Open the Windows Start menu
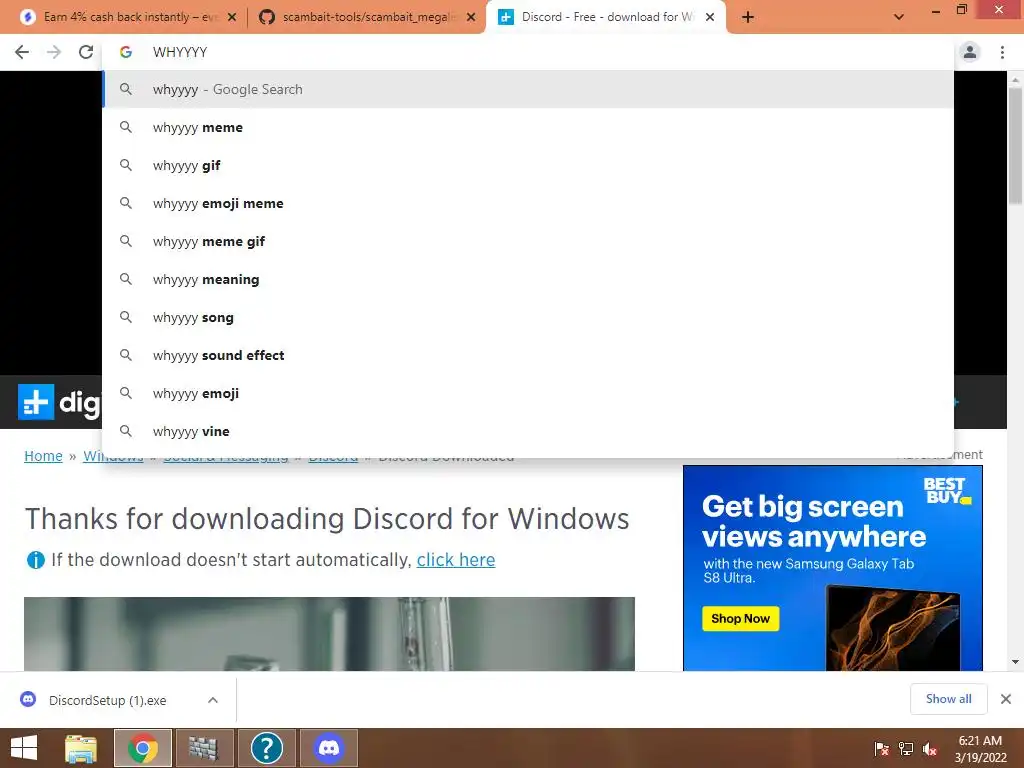The image size is (1024, 768). (24, 748)
